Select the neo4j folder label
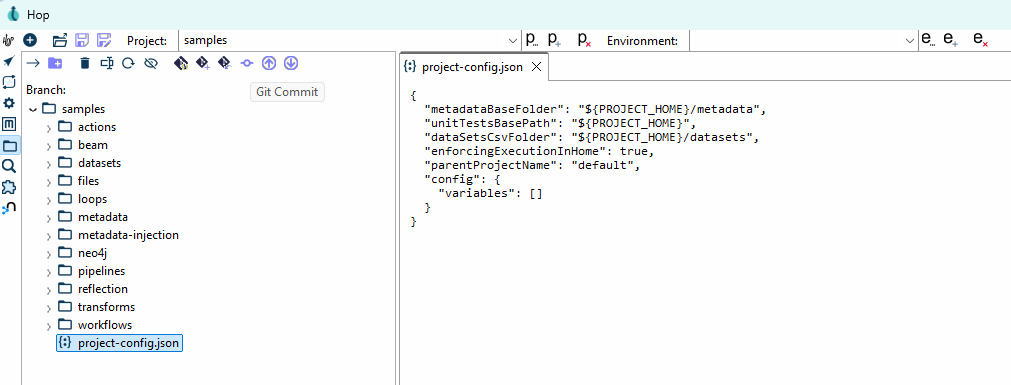 pyautogui.click(x=92, y=253)
